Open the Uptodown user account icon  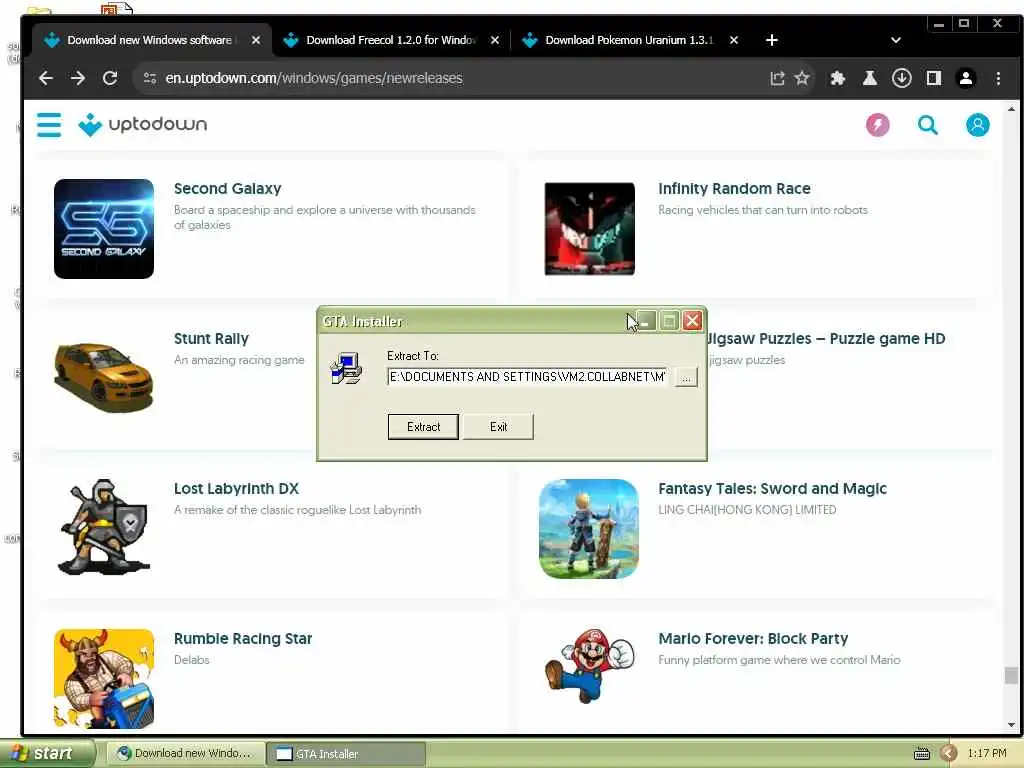pyautogui.click(x=977, y=125)
